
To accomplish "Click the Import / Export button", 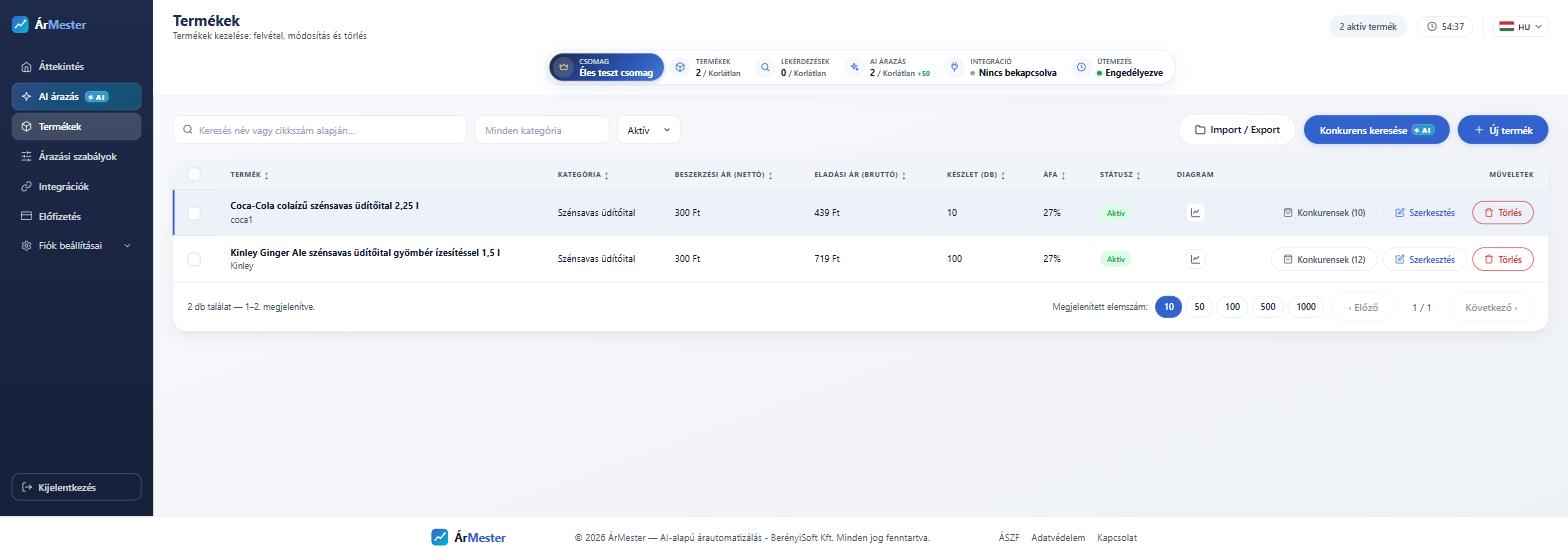I will coord(1237,130).
